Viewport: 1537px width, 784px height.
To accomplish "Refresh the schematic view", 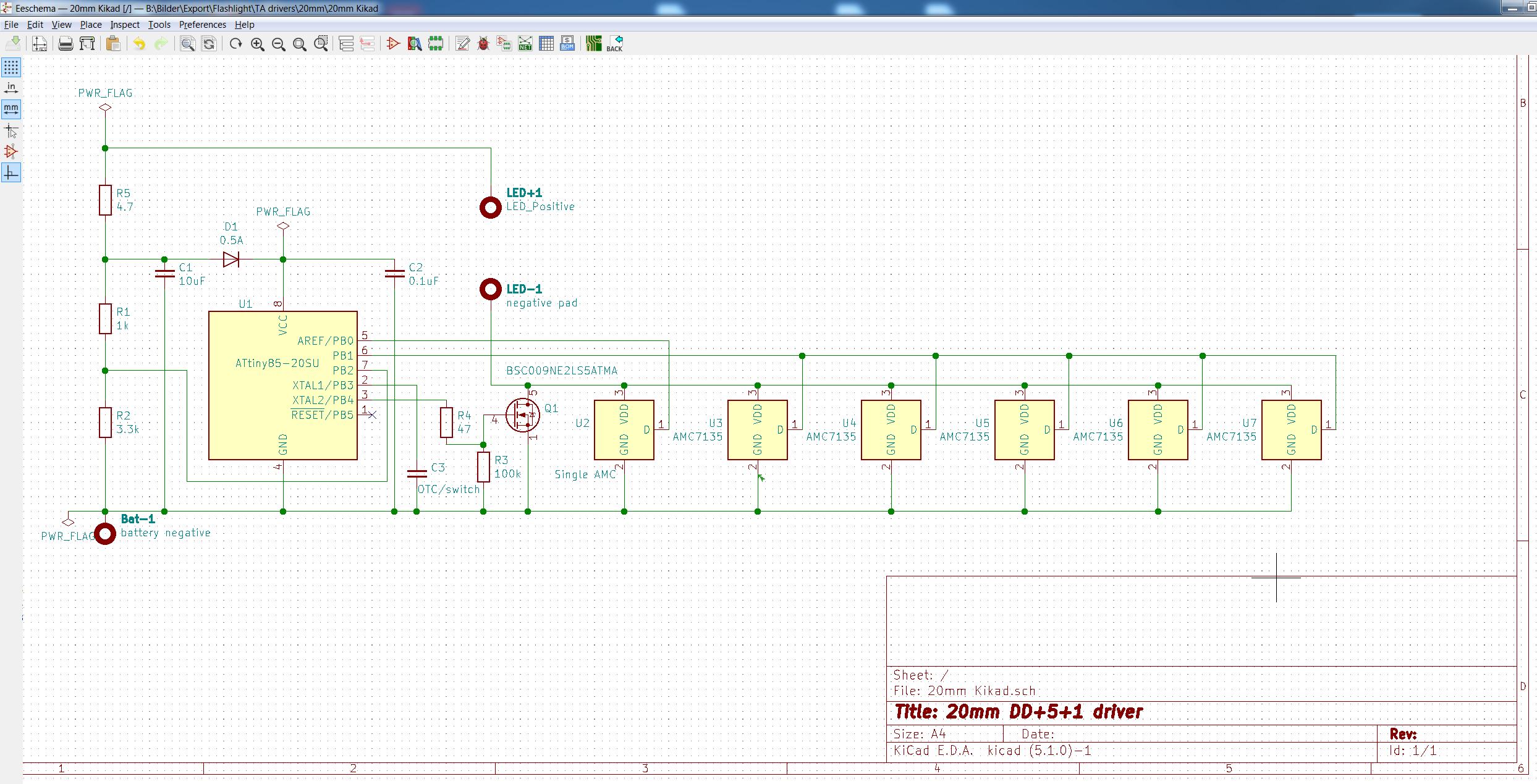I will (x=235, y=43).
